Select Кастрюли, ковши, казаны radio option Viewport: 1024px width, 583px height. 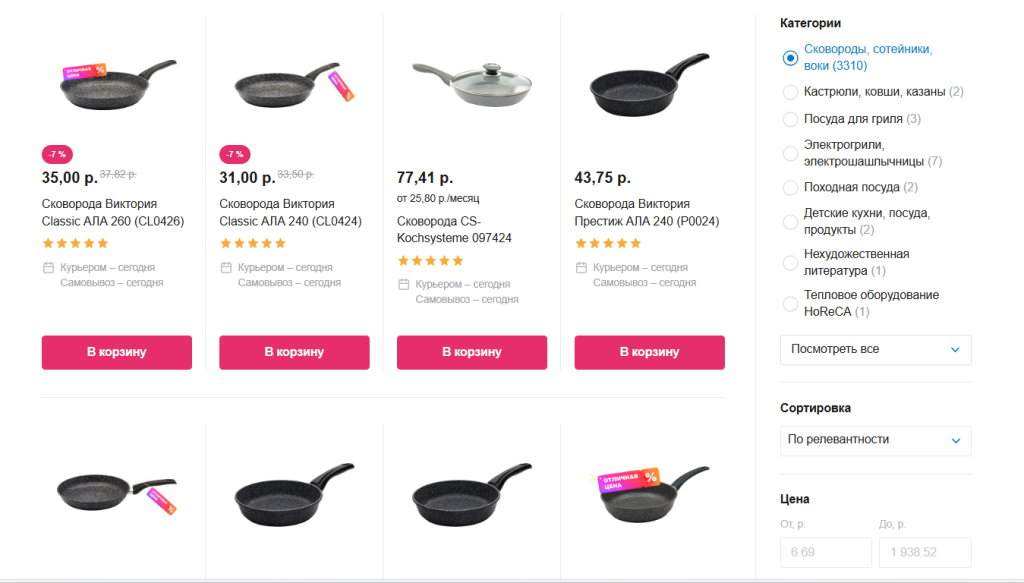click(790, 92)
